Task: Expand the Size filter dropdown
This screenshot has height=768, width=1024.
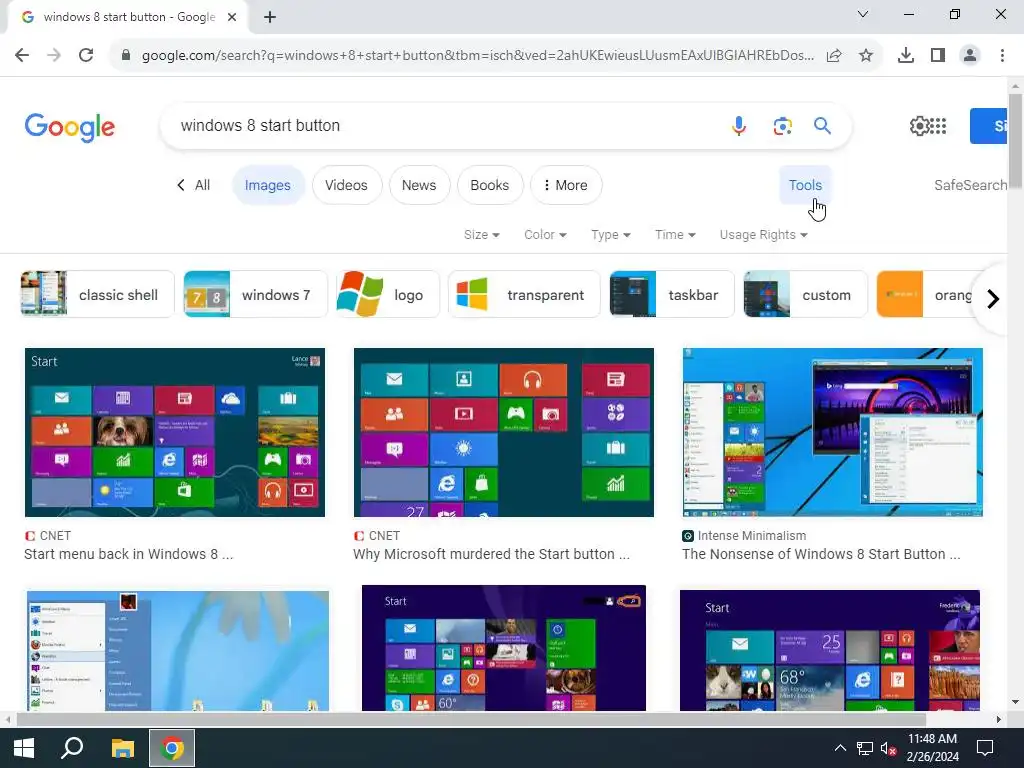Action: [x=481, y=234]
